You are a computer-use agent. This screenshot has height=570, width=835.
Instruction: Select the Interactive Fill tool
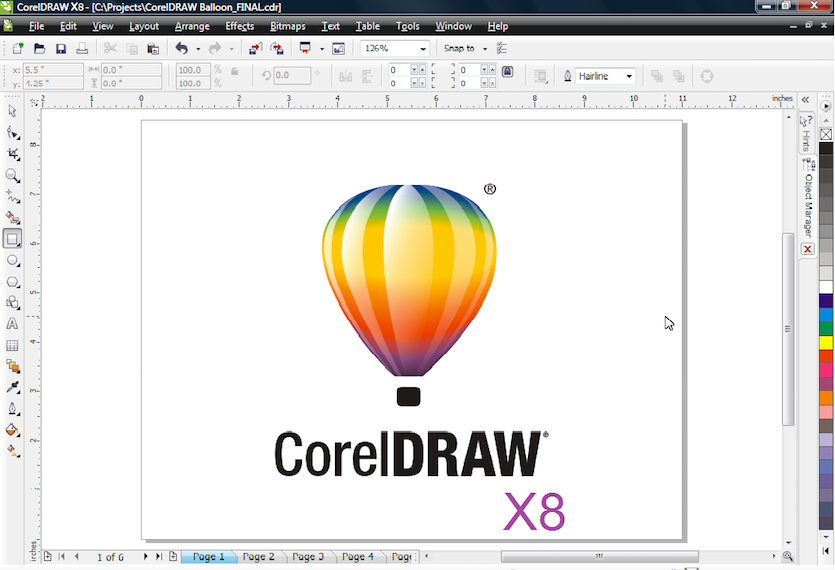coord(12,451)
